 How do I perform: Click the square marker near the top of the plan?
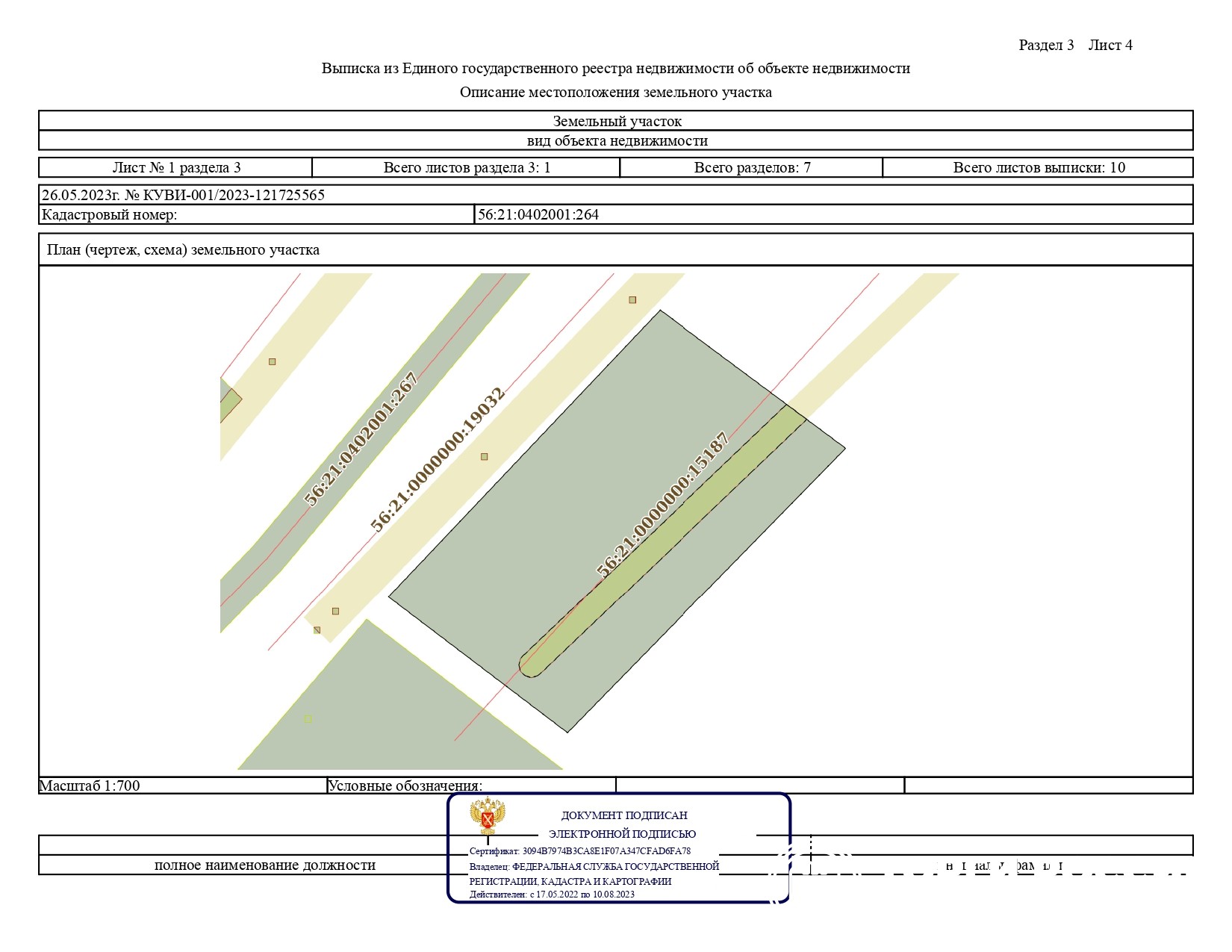click(x=632, y=299)
